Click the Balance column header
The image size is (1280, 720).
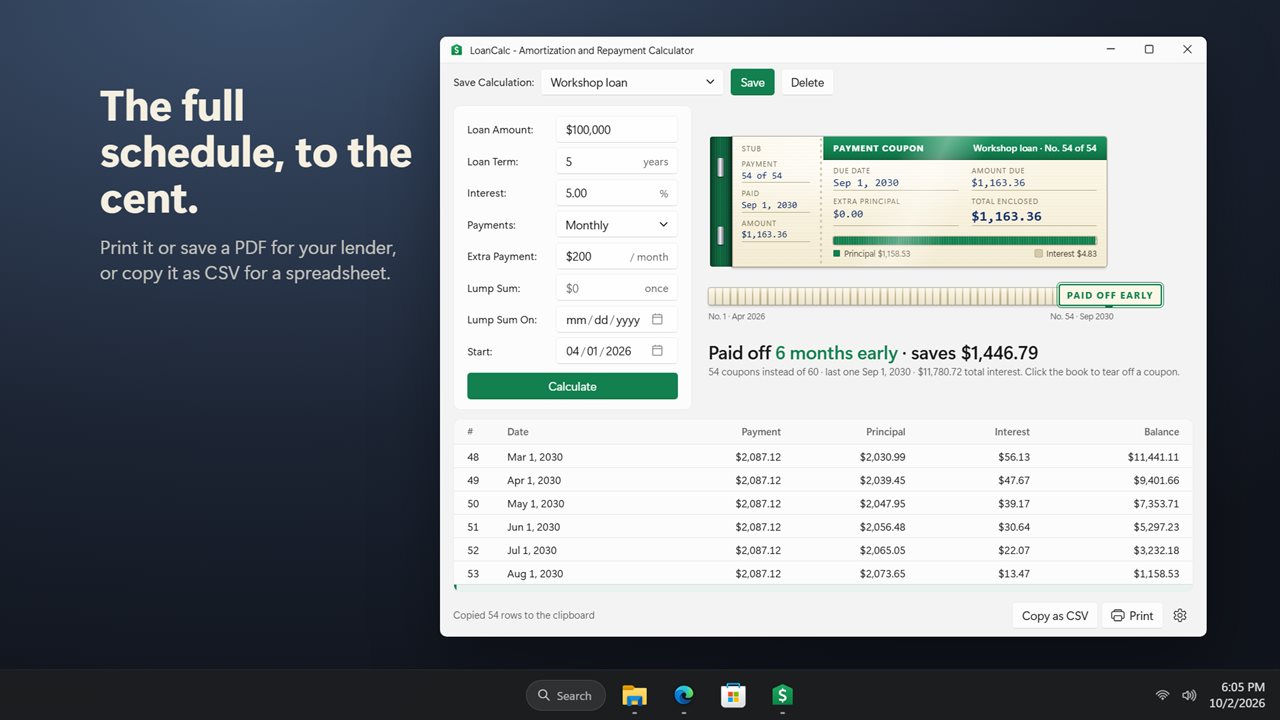pyautogui.click(x=1161, y=432)
